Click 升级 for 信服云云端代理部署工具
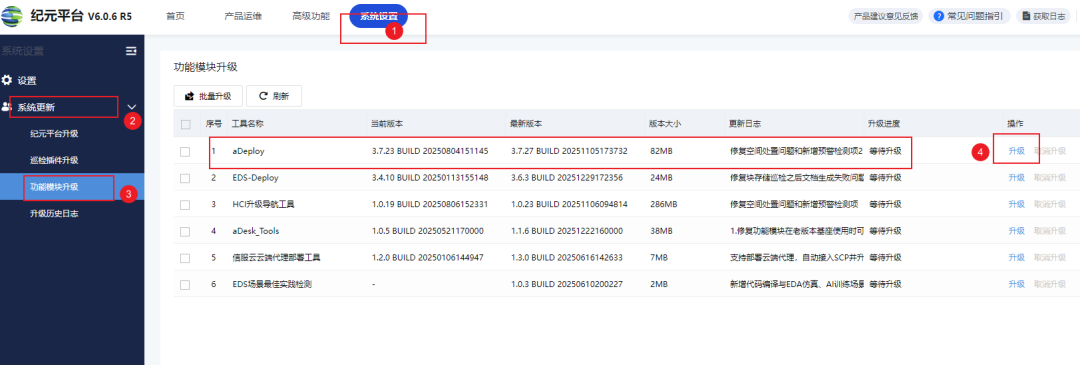The image size is (1080, 365). (1016, 258)
